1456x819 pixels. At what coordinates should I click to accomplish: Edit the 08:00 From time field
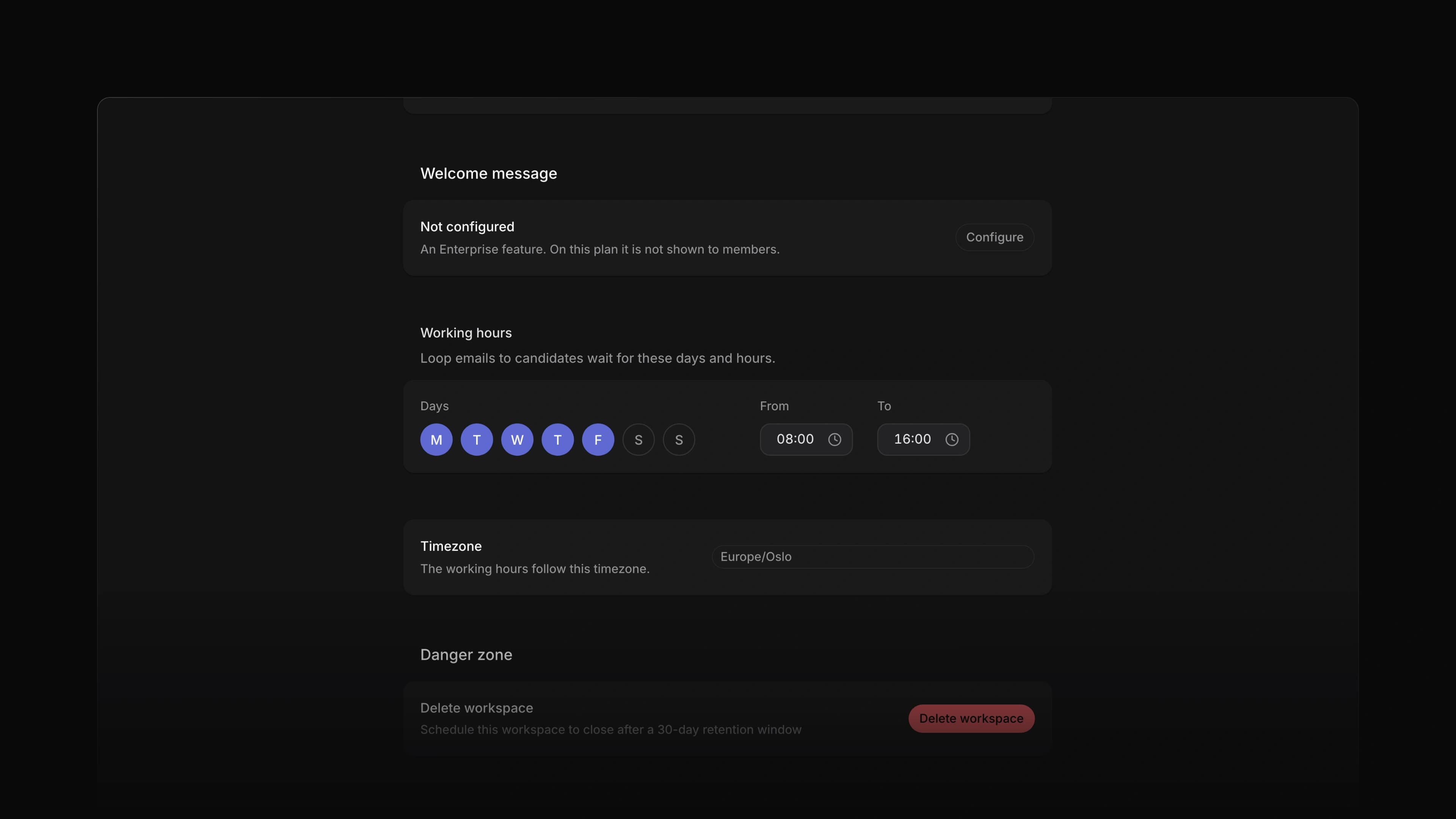[x=806, y=439]
